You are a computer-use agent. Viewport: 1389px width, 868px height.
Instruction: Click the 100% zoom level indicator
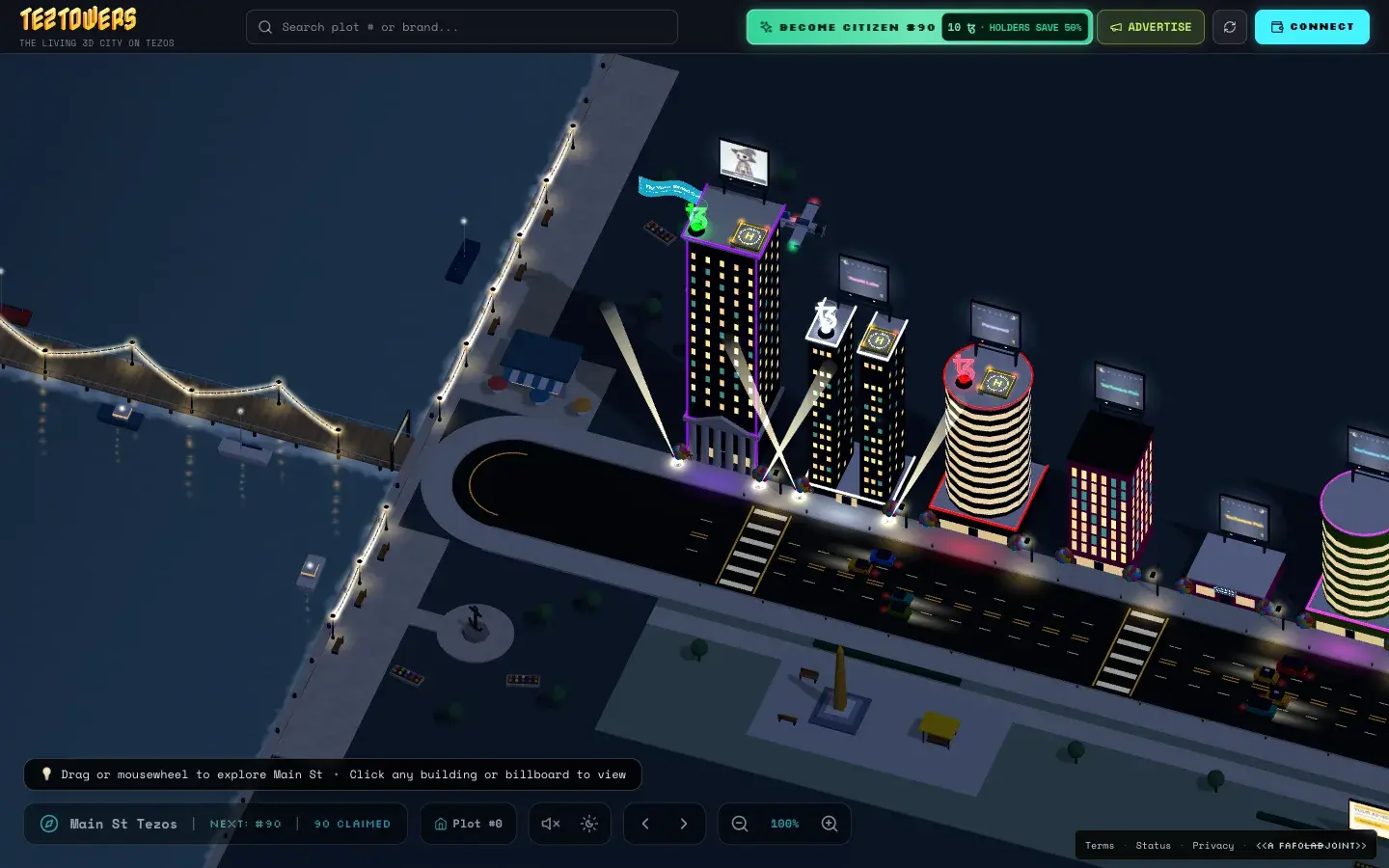pyautogui.click(x=784, y=824)
